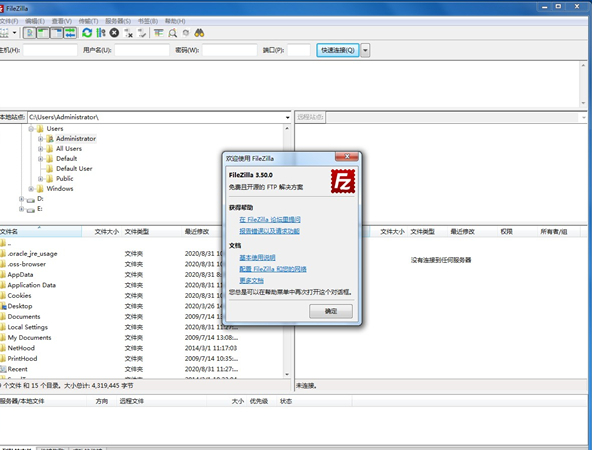Click the 端口(P) port input field
The height and width of the screenshot is (450, 592).
click(299, 50)
